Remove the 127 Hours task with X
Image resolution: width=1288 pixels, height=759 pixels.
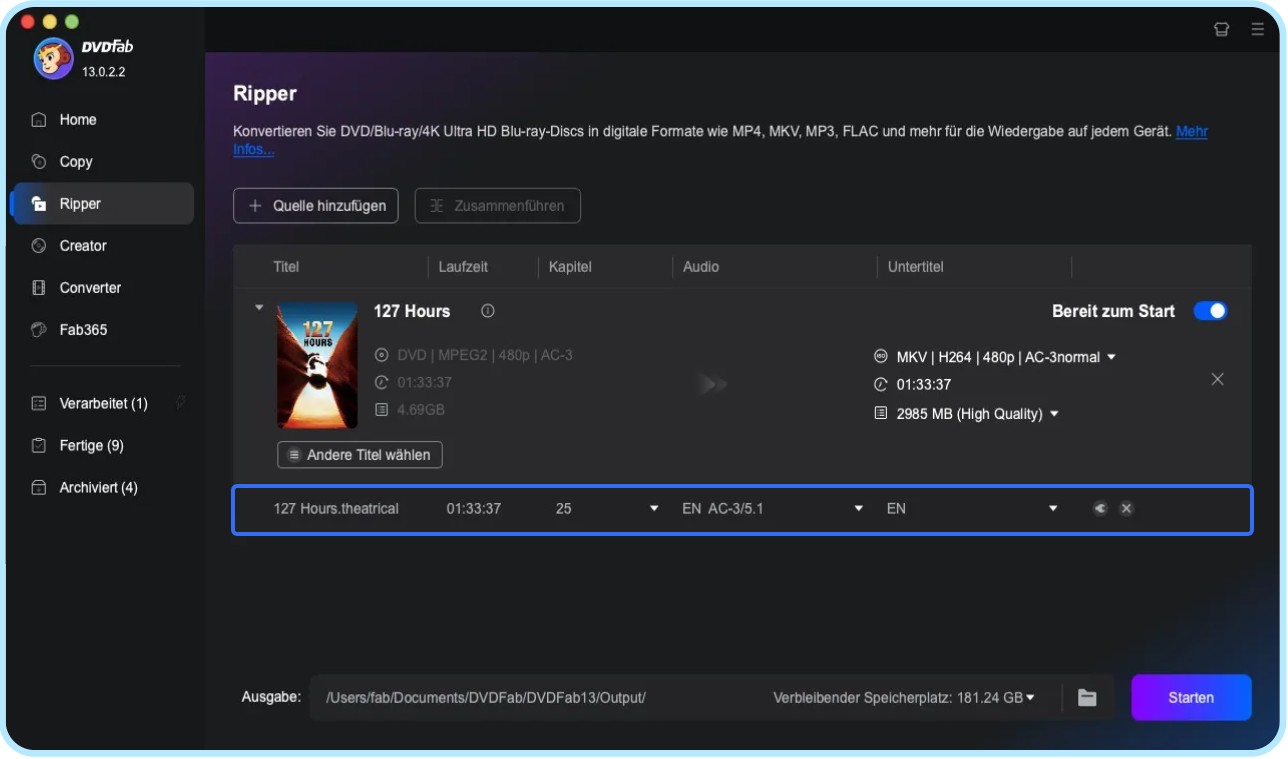[1217, 380]
